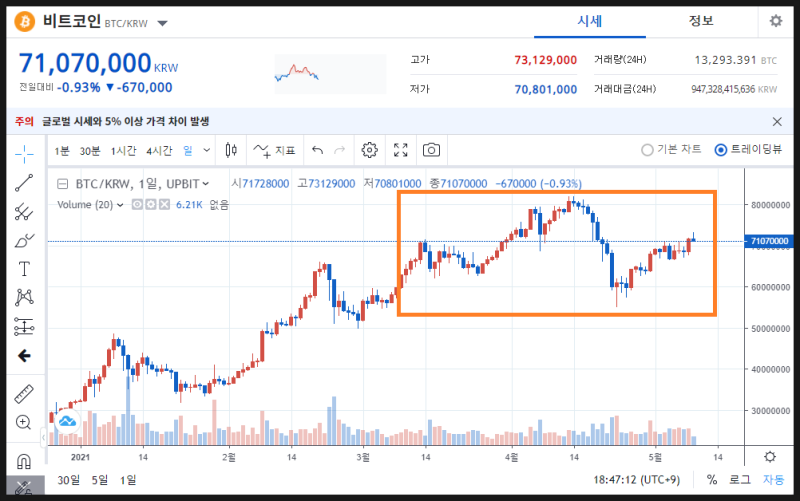This screenshot has height=501, width=800.
Task: Click the 71,070,000 current price
Action: [85, 63]
